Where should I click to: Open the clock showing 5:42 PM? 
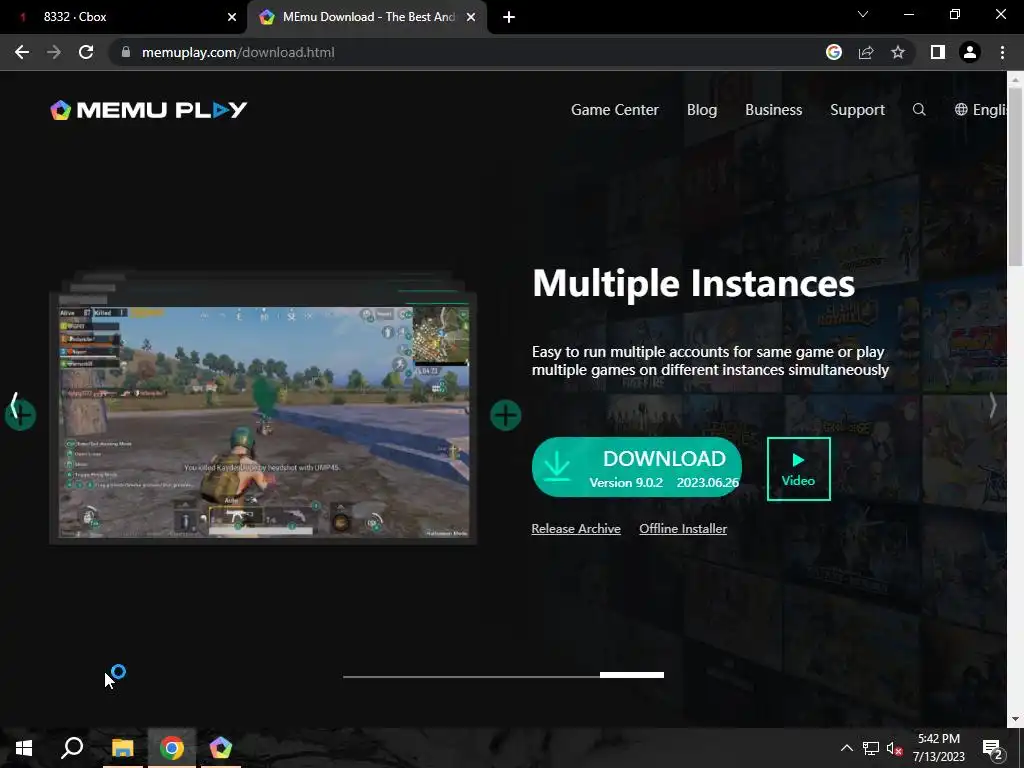coord(938,748)
